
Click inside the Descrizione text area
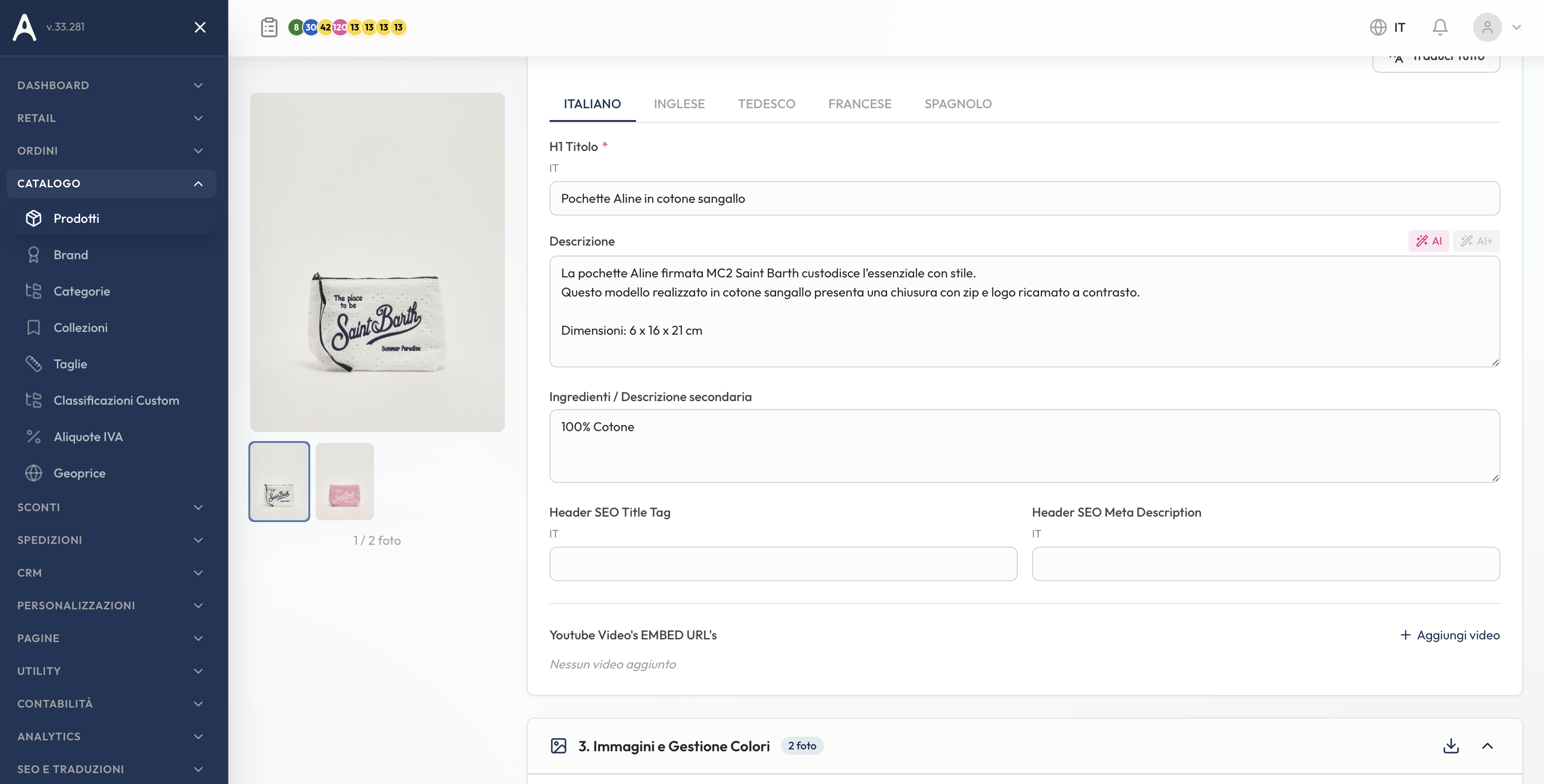pyautogui.click(x=1024, y=312)
